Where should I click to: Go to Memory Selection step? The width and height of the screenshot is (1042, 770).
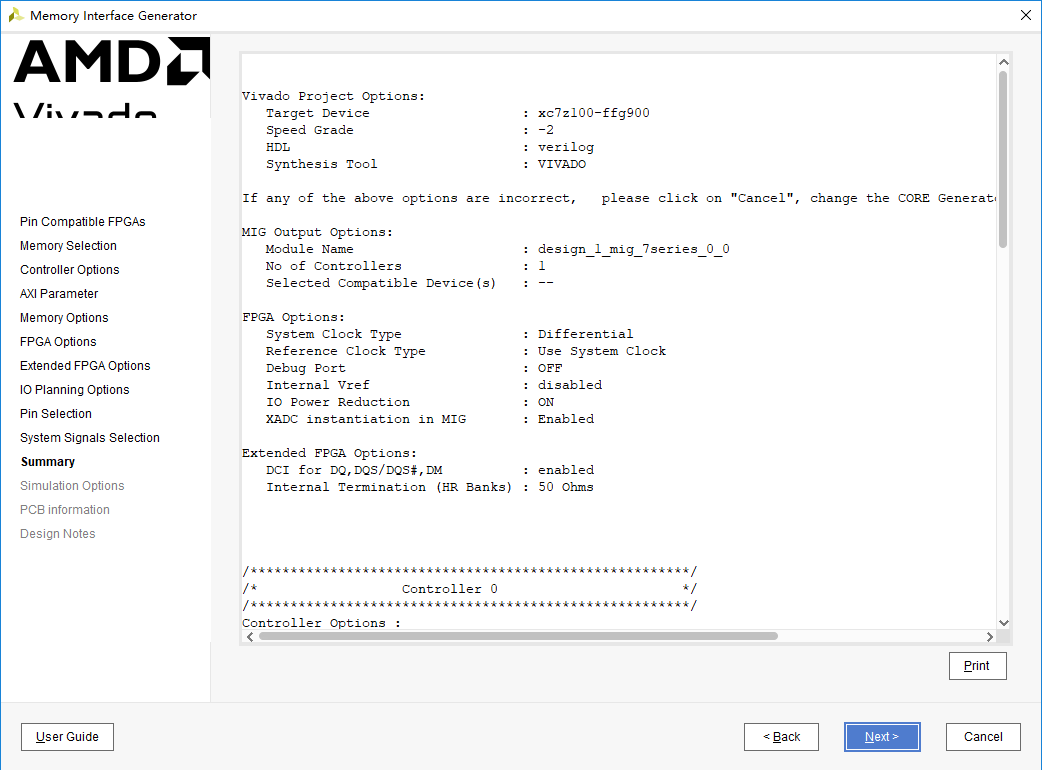click(68, 246)
